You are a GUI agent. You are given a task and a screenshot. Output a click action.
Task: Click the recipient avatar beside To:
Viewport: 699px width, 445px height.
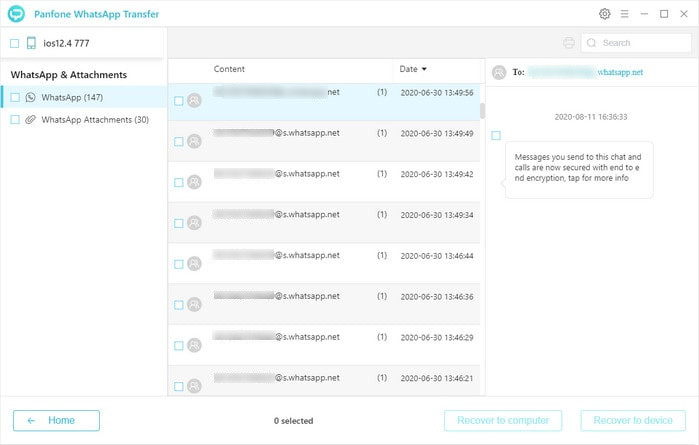click(x=499, y=72)
